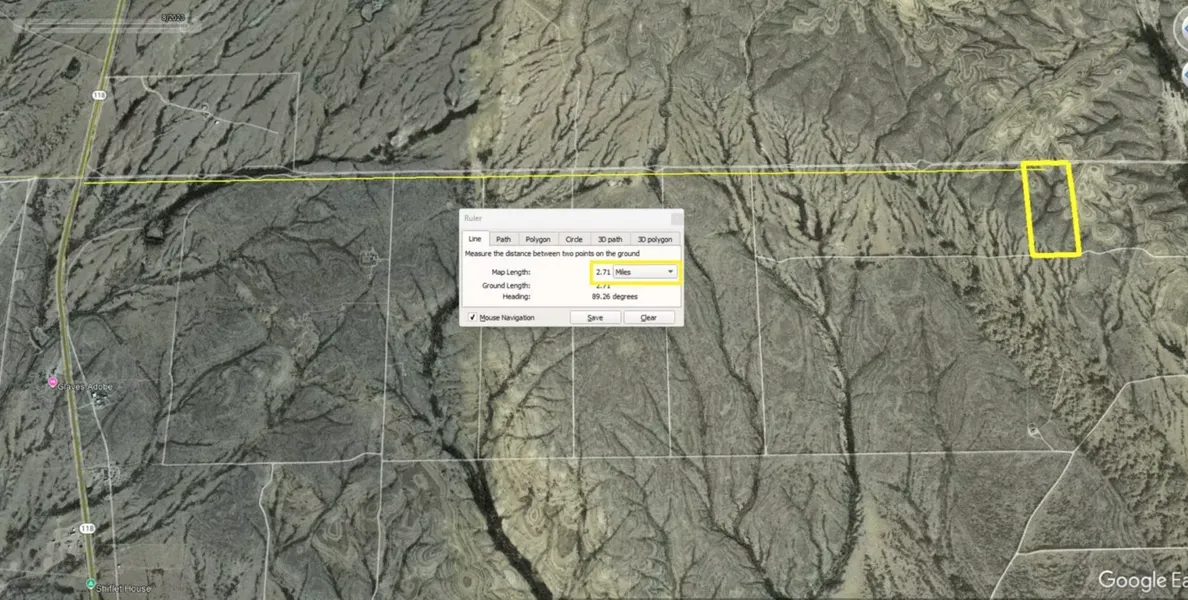Save the ruler measurement

coord(595,317)
